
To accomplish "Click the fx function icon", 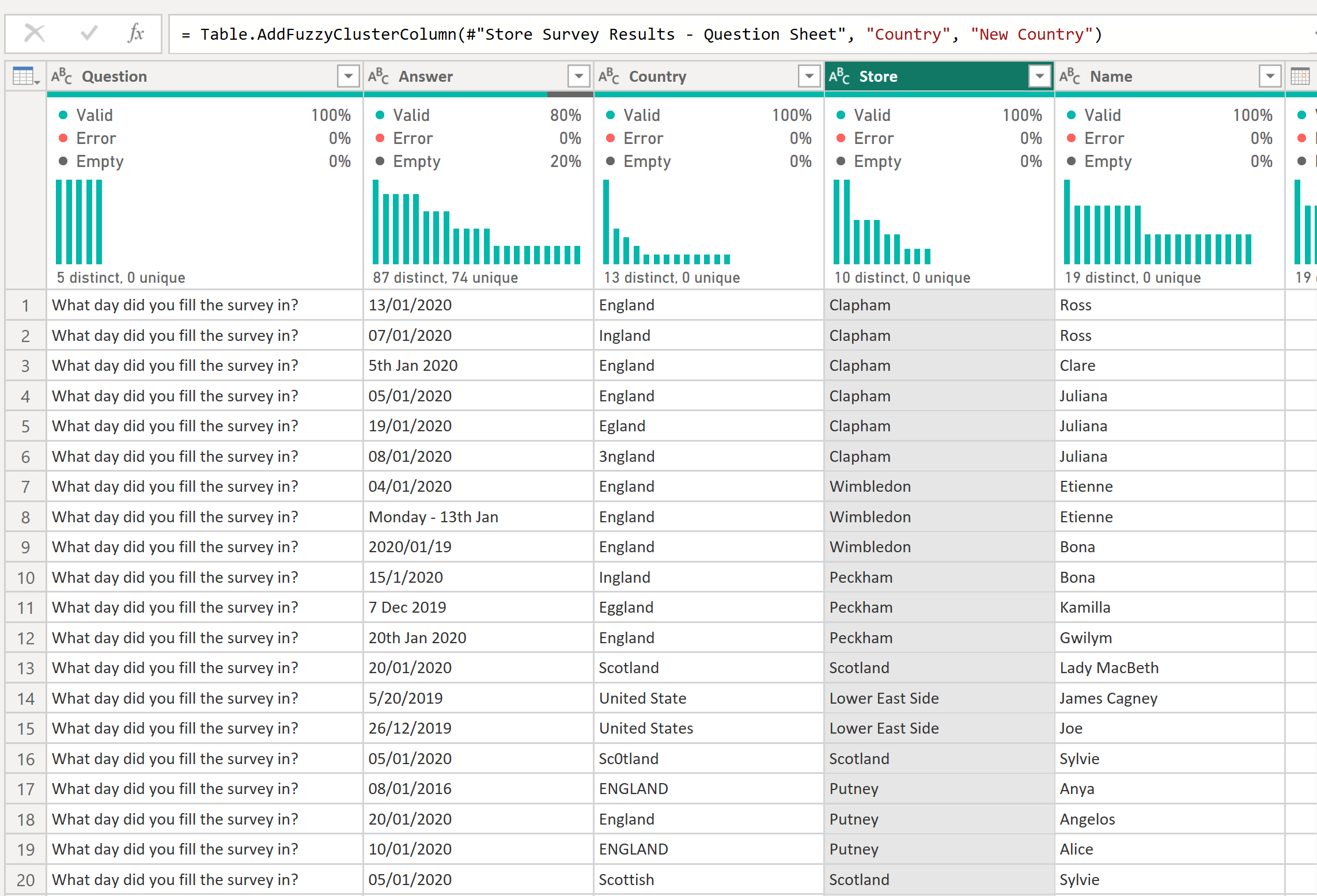I will pos(136,33).
